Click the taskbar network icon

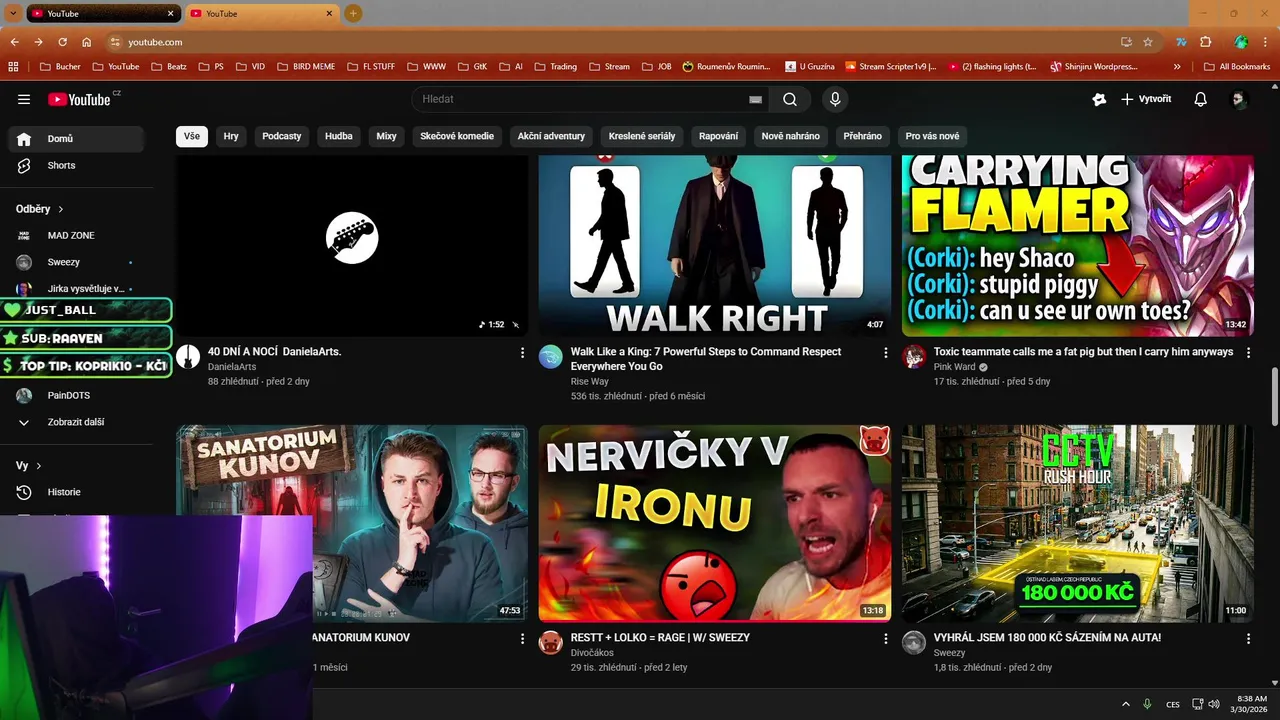pyautogui.click(x=1198, y=704)
